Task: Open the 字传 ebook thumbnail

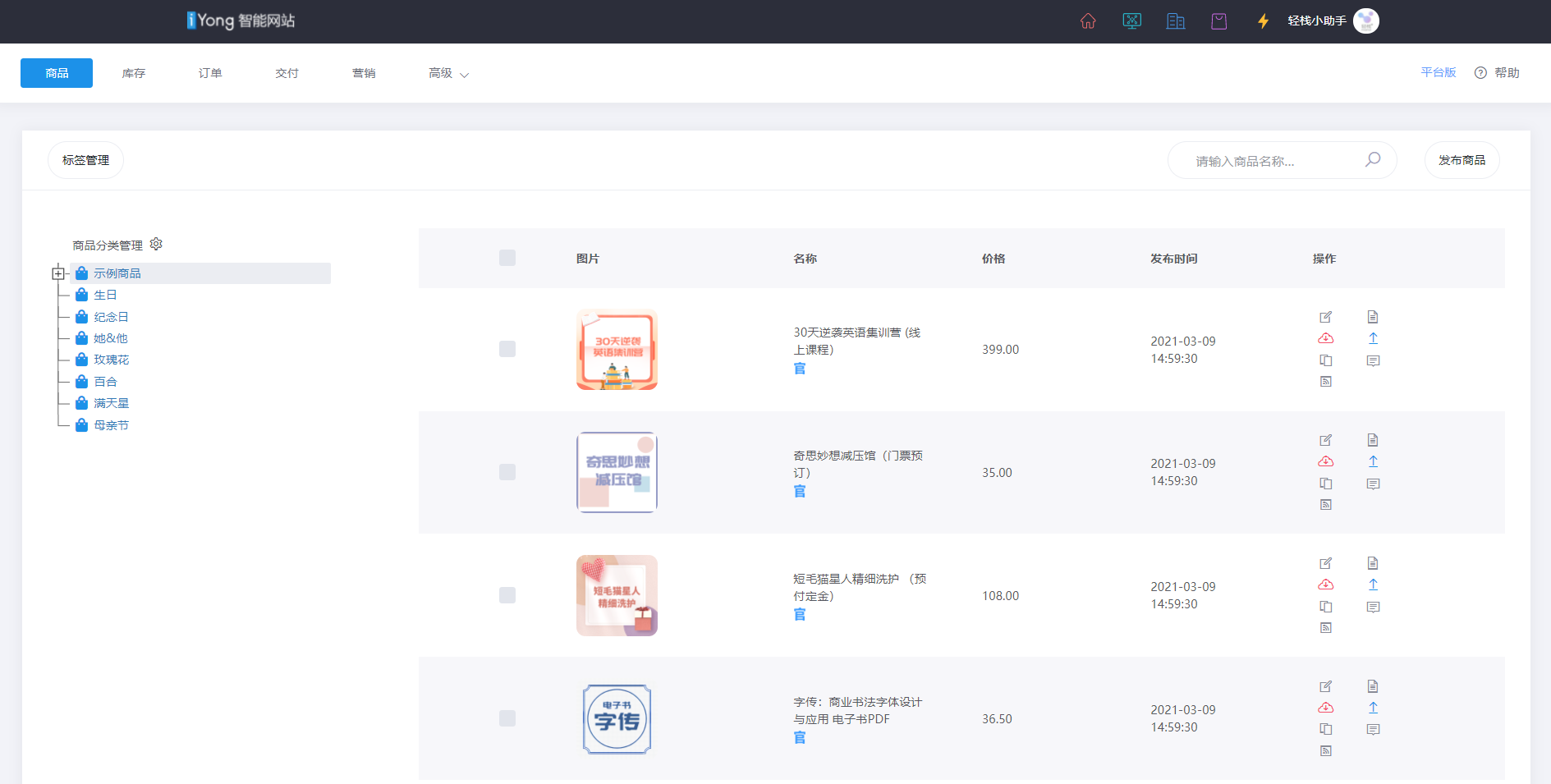Action: tap(617, 719)
